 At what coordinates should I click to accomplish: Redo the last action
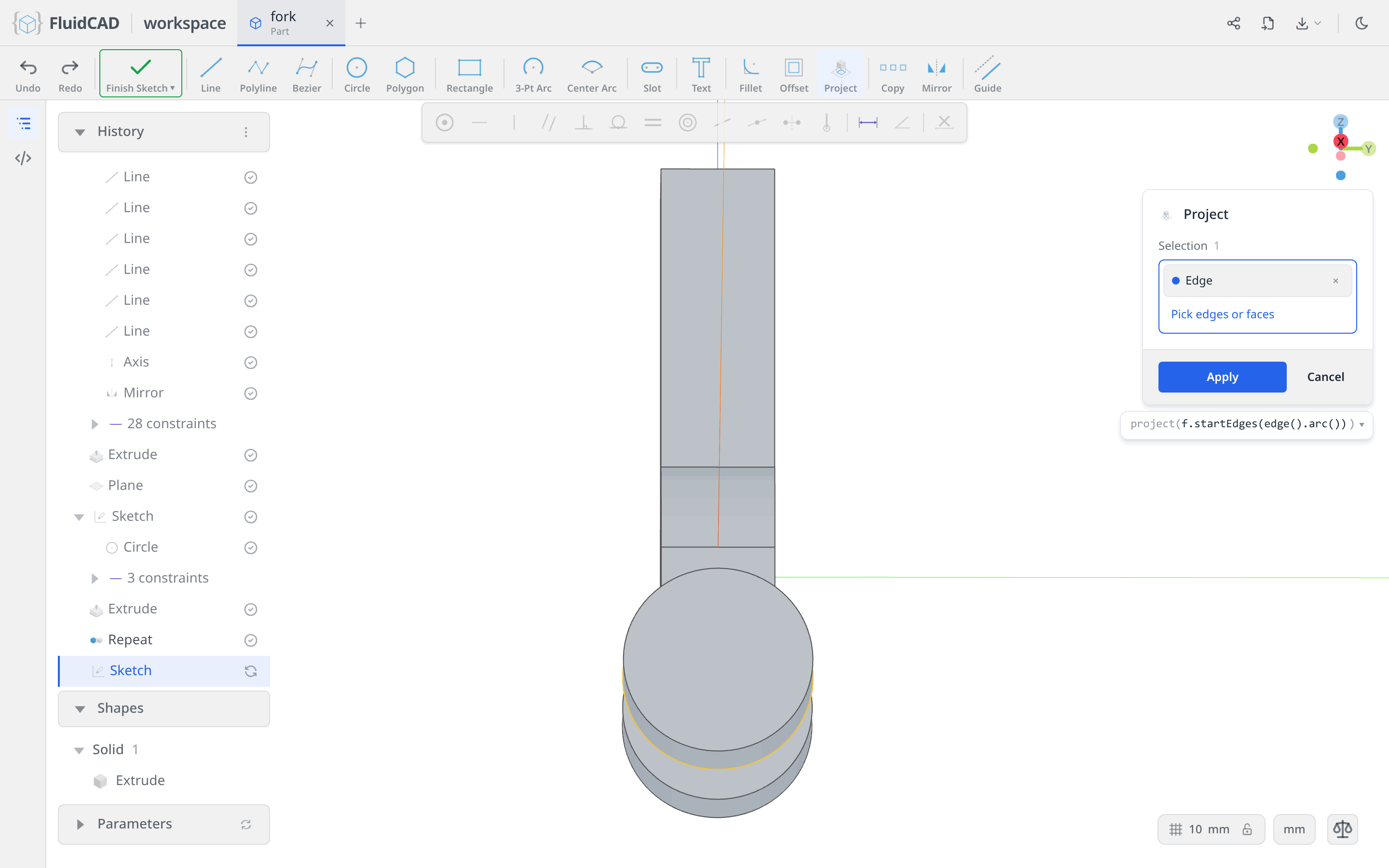tap(70, 74)
